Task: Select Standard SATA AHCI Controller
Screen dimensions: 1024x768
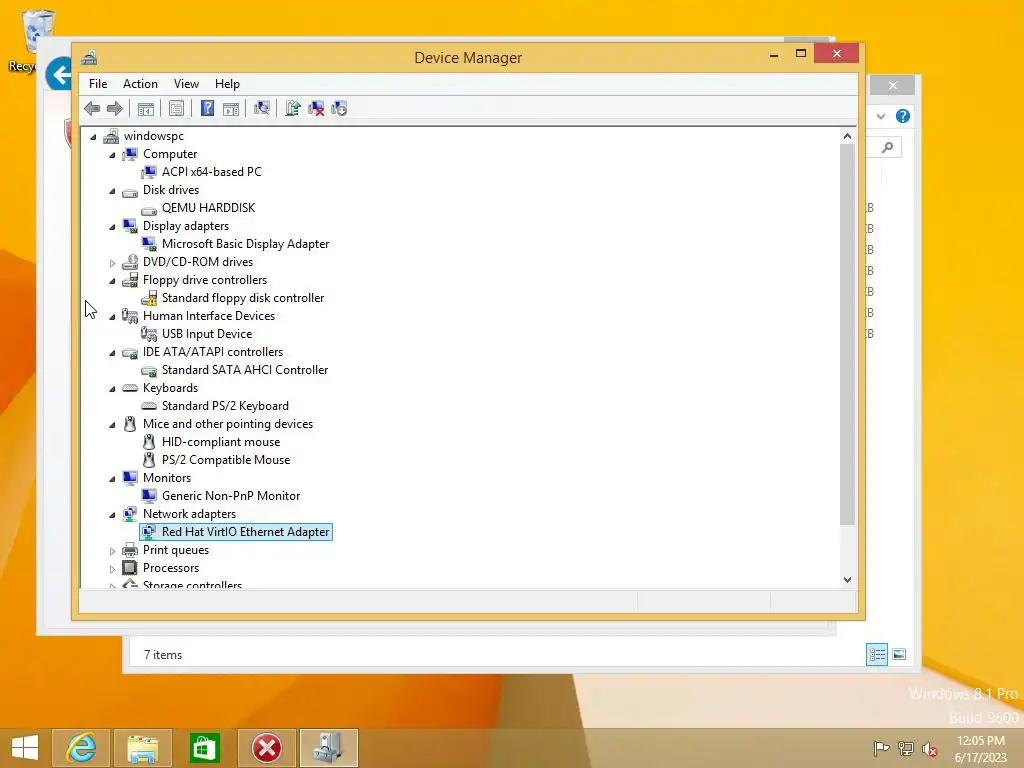Action: coord(245,370)
